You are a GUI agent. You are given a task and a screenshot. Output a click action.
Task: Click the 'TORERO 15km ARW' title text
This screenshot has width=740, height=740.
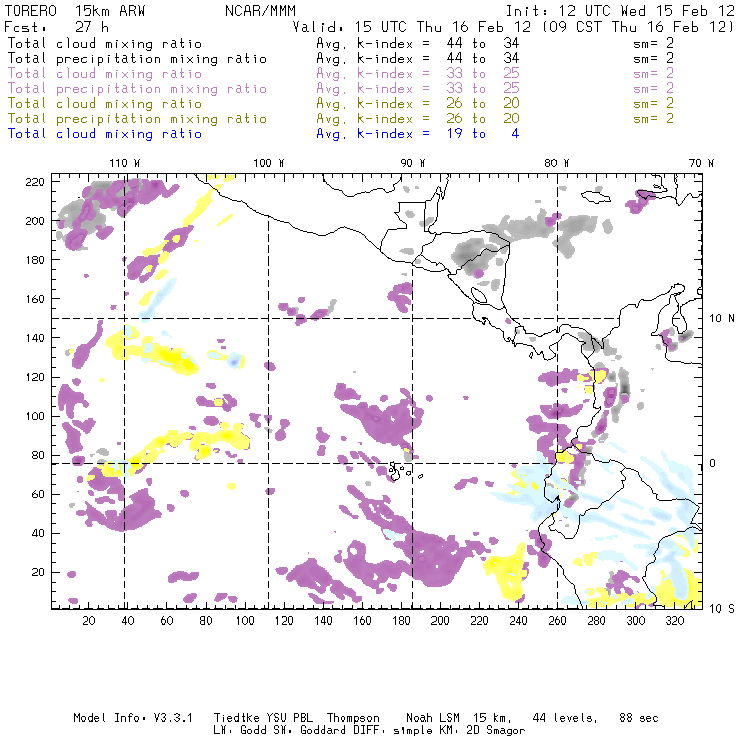pos(75,11)
